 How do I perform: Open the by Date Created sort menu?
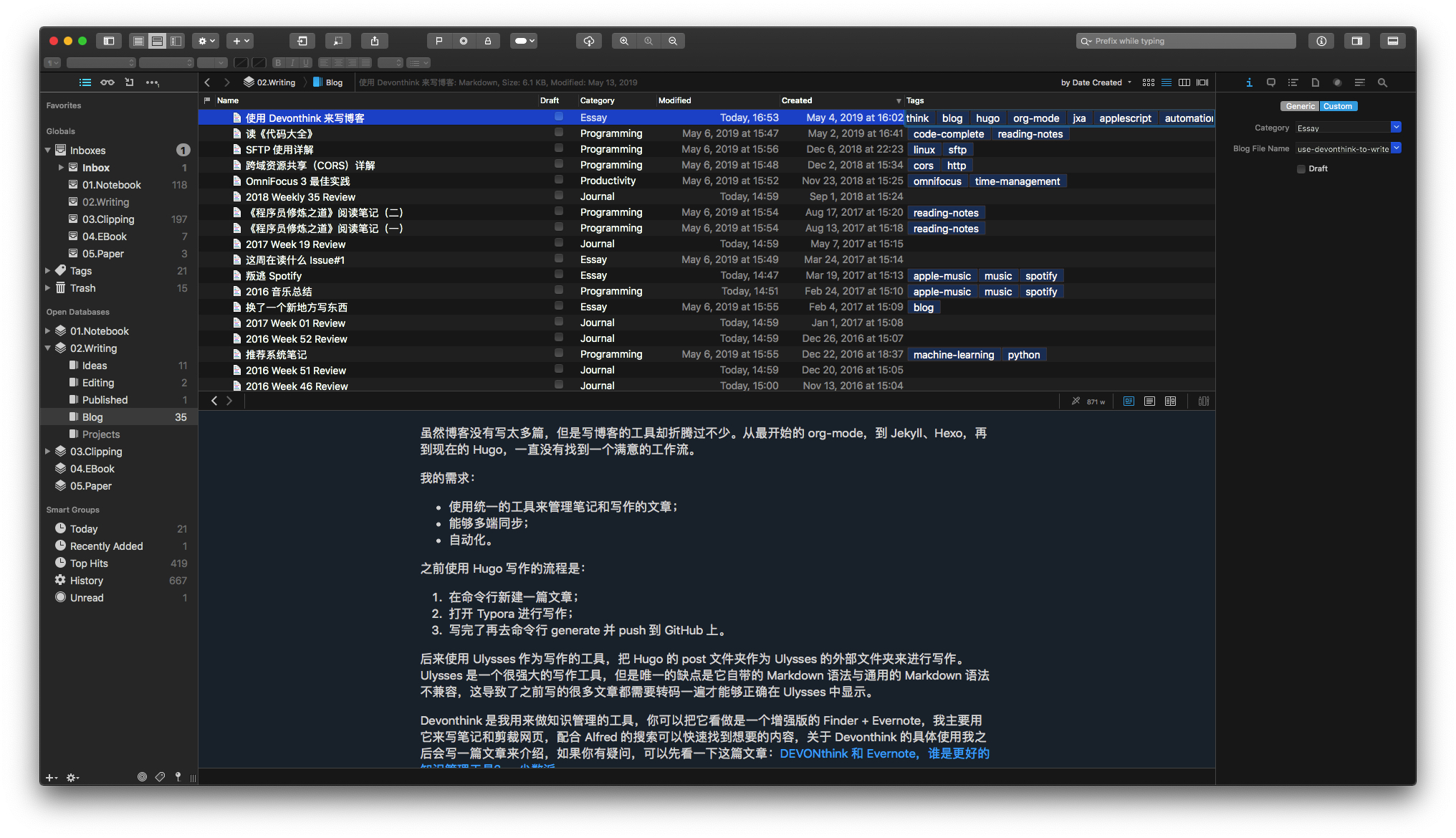(1096, 82)
